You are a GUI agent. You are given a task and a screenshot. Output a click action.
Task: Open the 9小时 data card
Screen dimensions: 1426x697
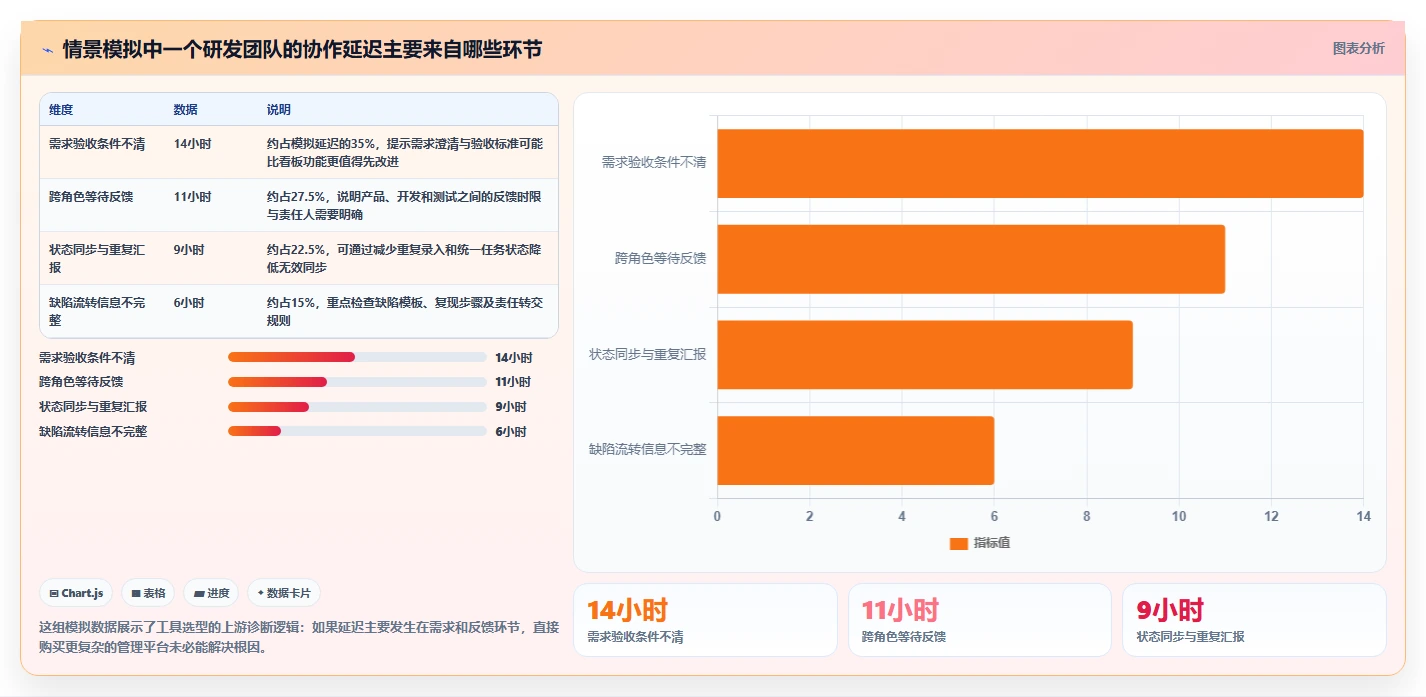tap(1254, 620)
